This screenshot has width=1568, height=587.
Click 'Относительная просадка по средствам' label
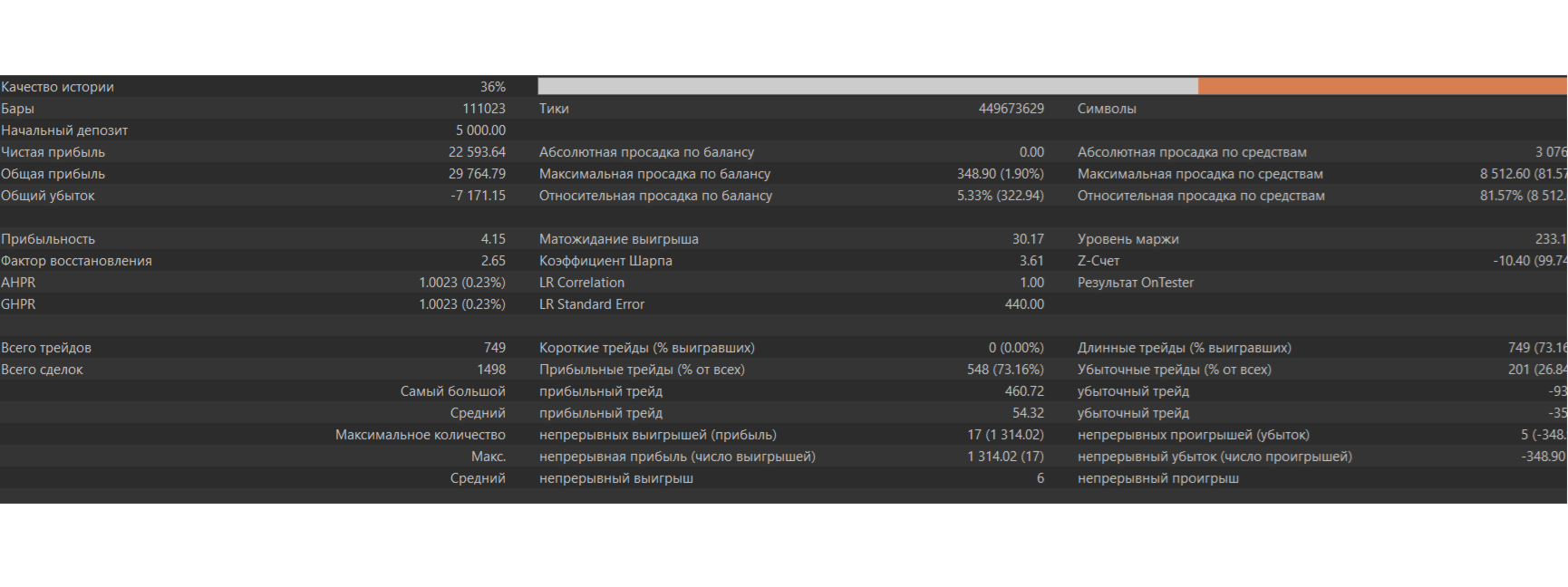[x=1201, y=196]
